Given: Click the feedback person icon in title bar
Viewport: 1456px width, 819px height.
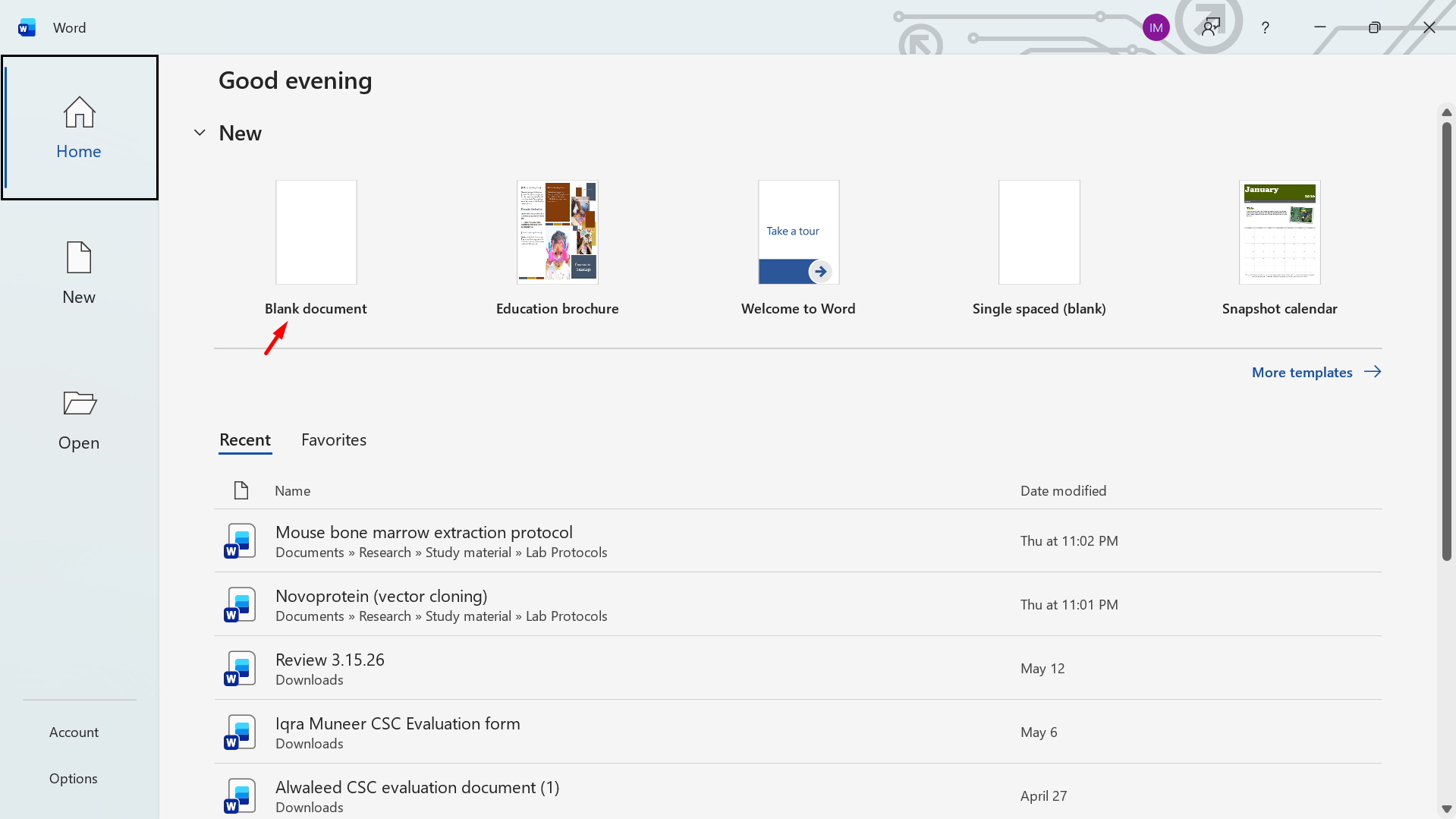Looking at the screenshot, I should (x=1211, y=28).
